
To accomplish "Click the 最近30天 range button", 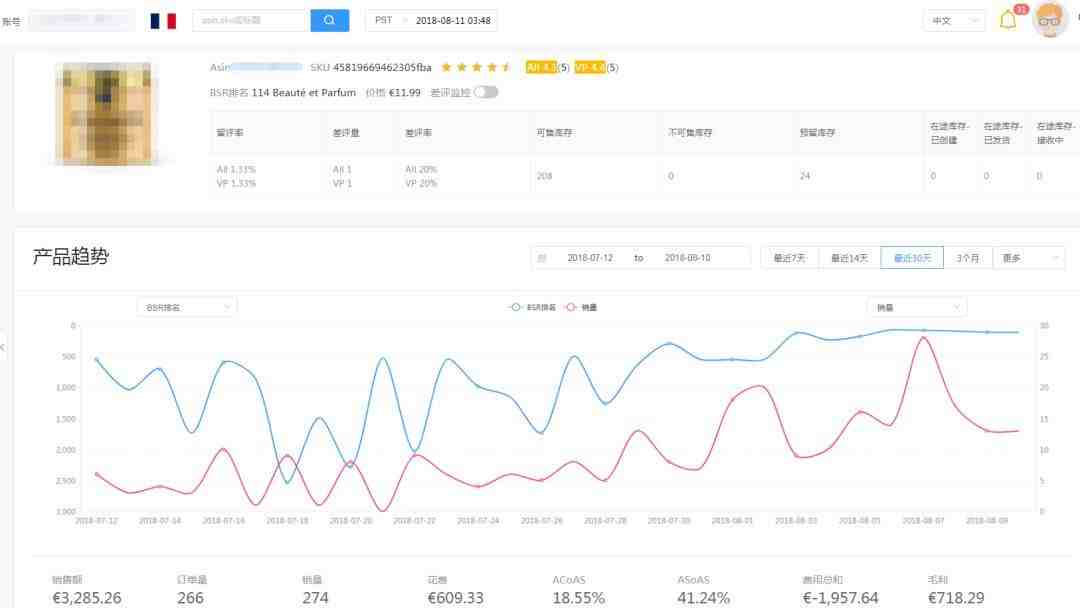I will tap(911, 258).
